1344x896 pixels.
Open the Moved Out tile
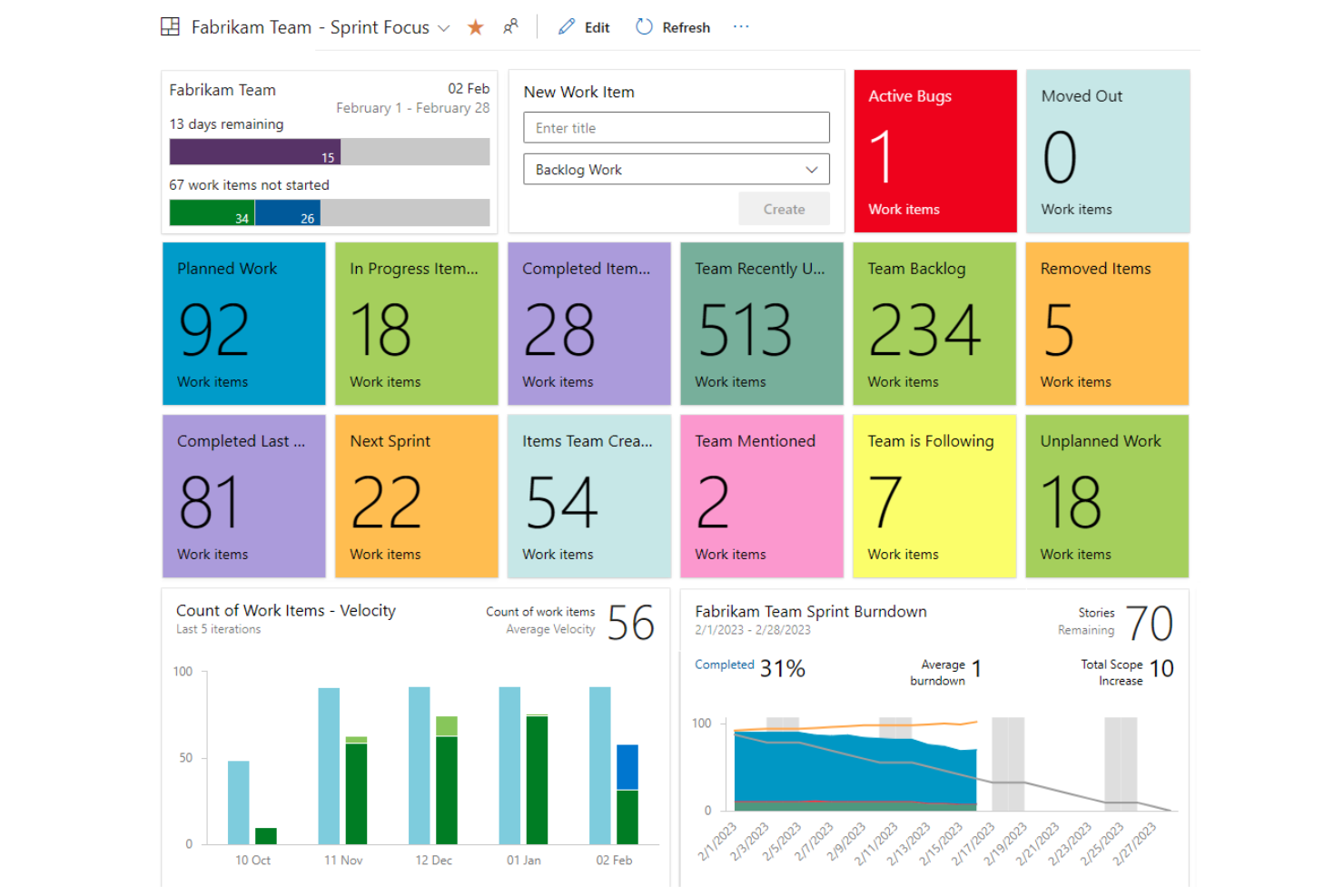[1108, 151]
